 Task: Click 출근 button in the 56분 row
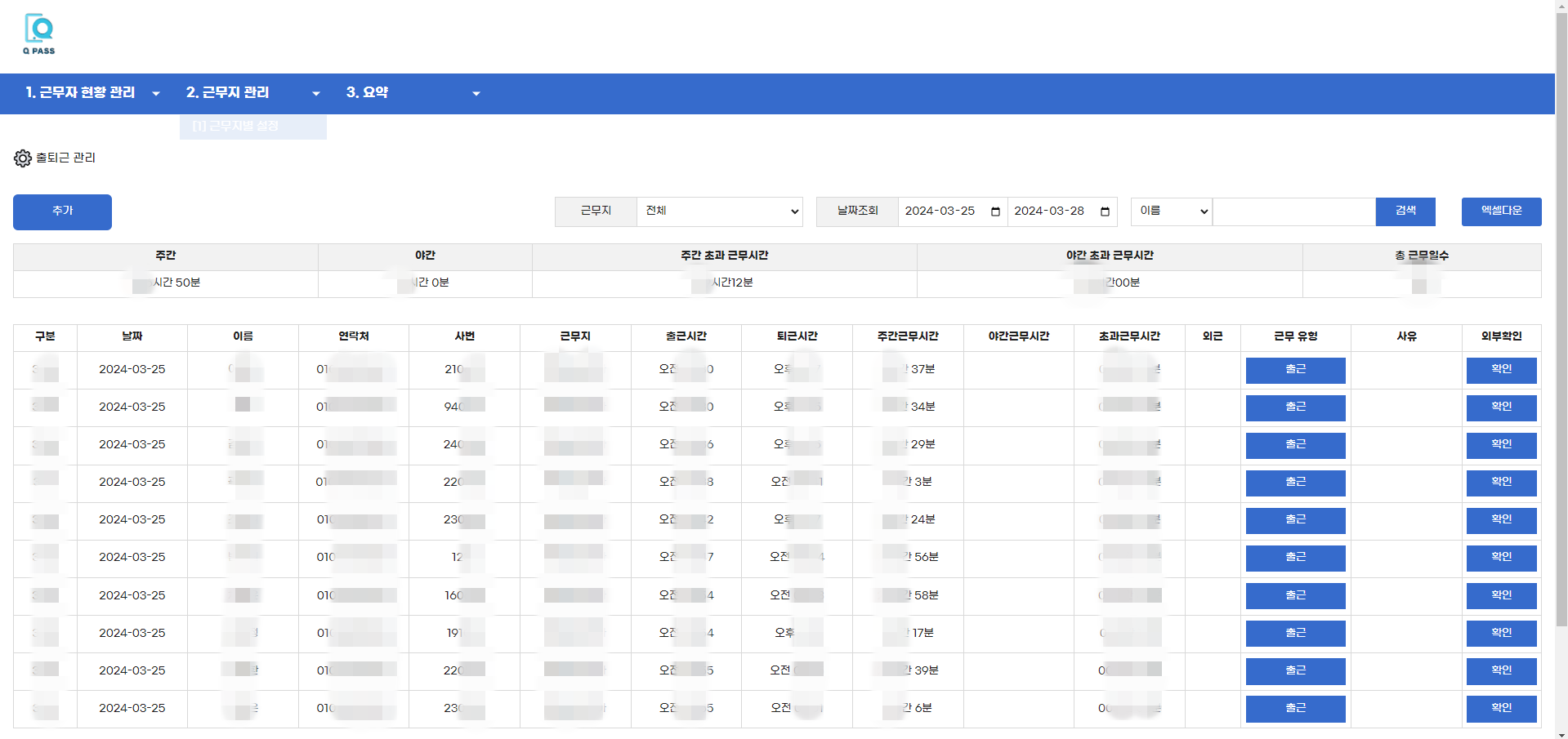pyautogui.click(x=1296, y=559)
